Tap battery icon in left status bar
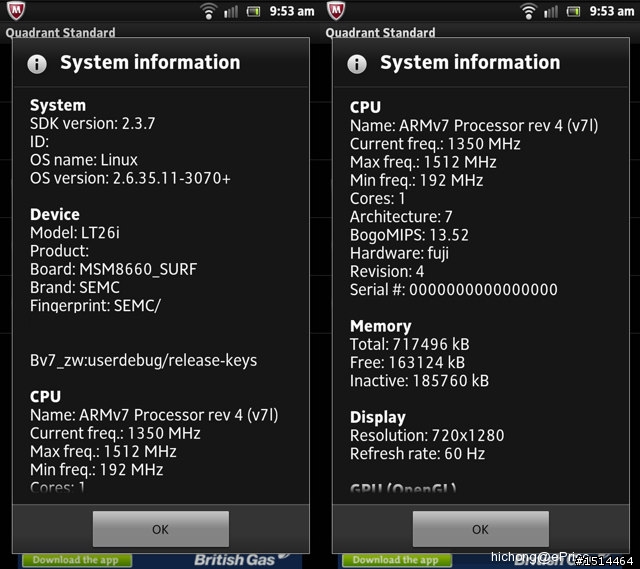Image resolution: width=640 pixels, height=569 pixels. (x=253, y=11)
